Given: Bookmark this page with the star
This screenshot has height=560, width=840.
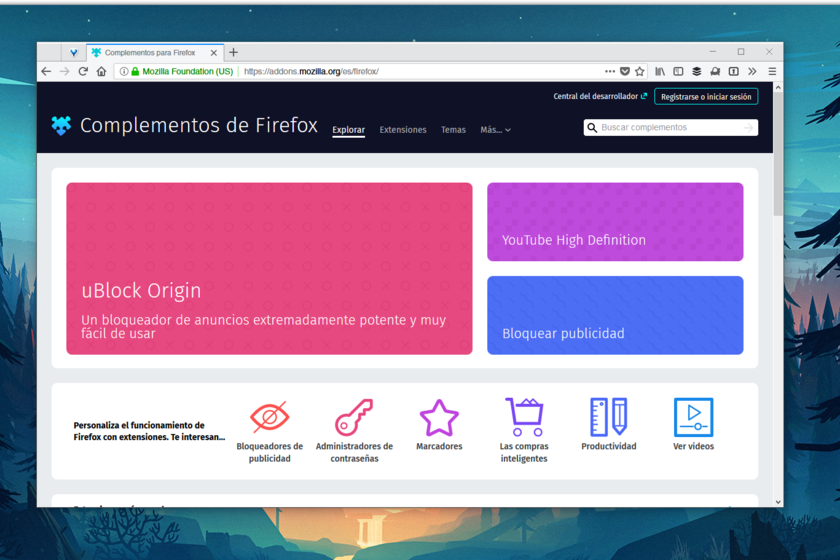Looking at the screenshot, I should (x=640, y=71).
